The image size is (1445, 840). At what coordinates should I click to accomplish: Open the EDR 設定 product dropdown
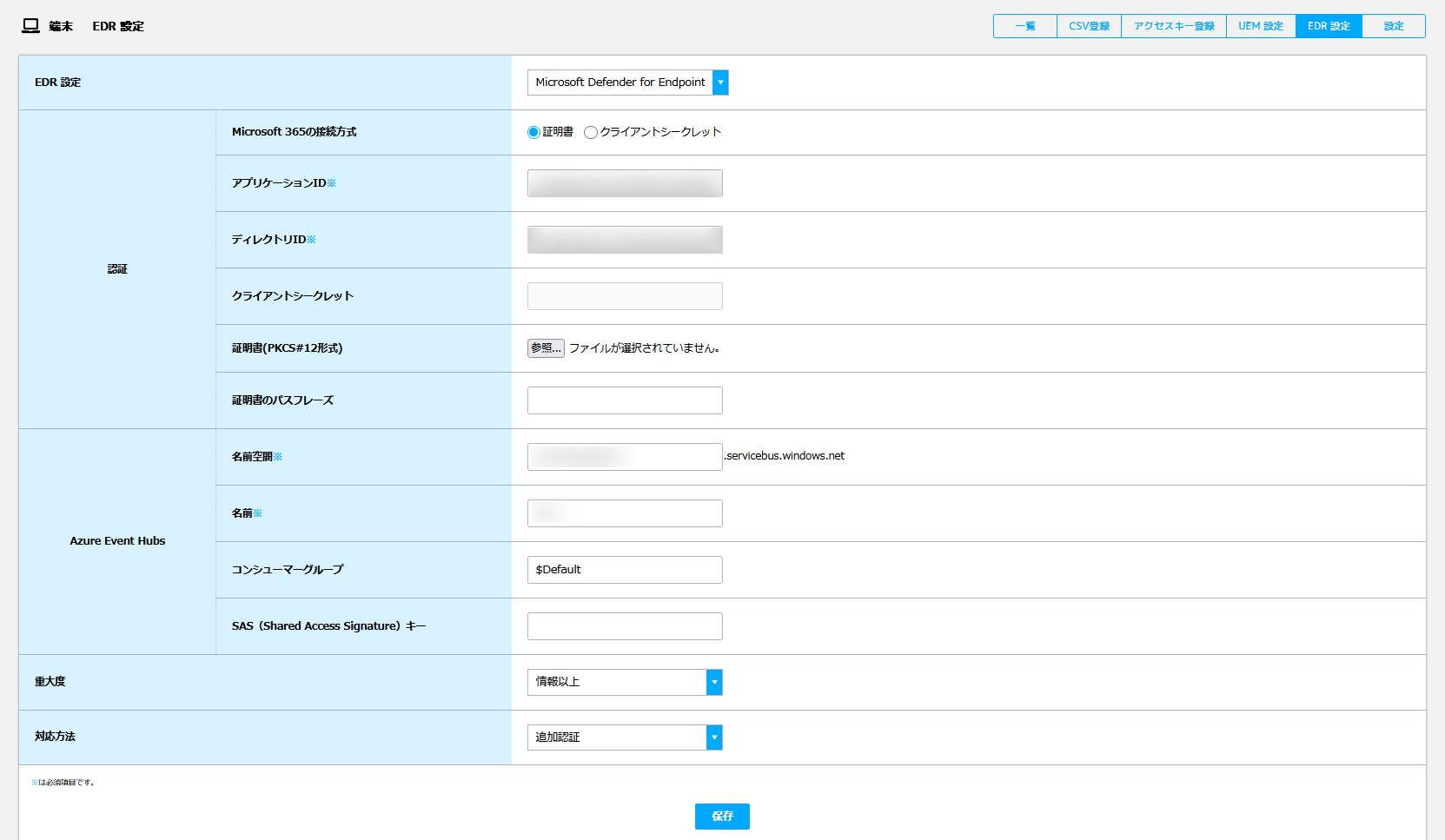627,83
